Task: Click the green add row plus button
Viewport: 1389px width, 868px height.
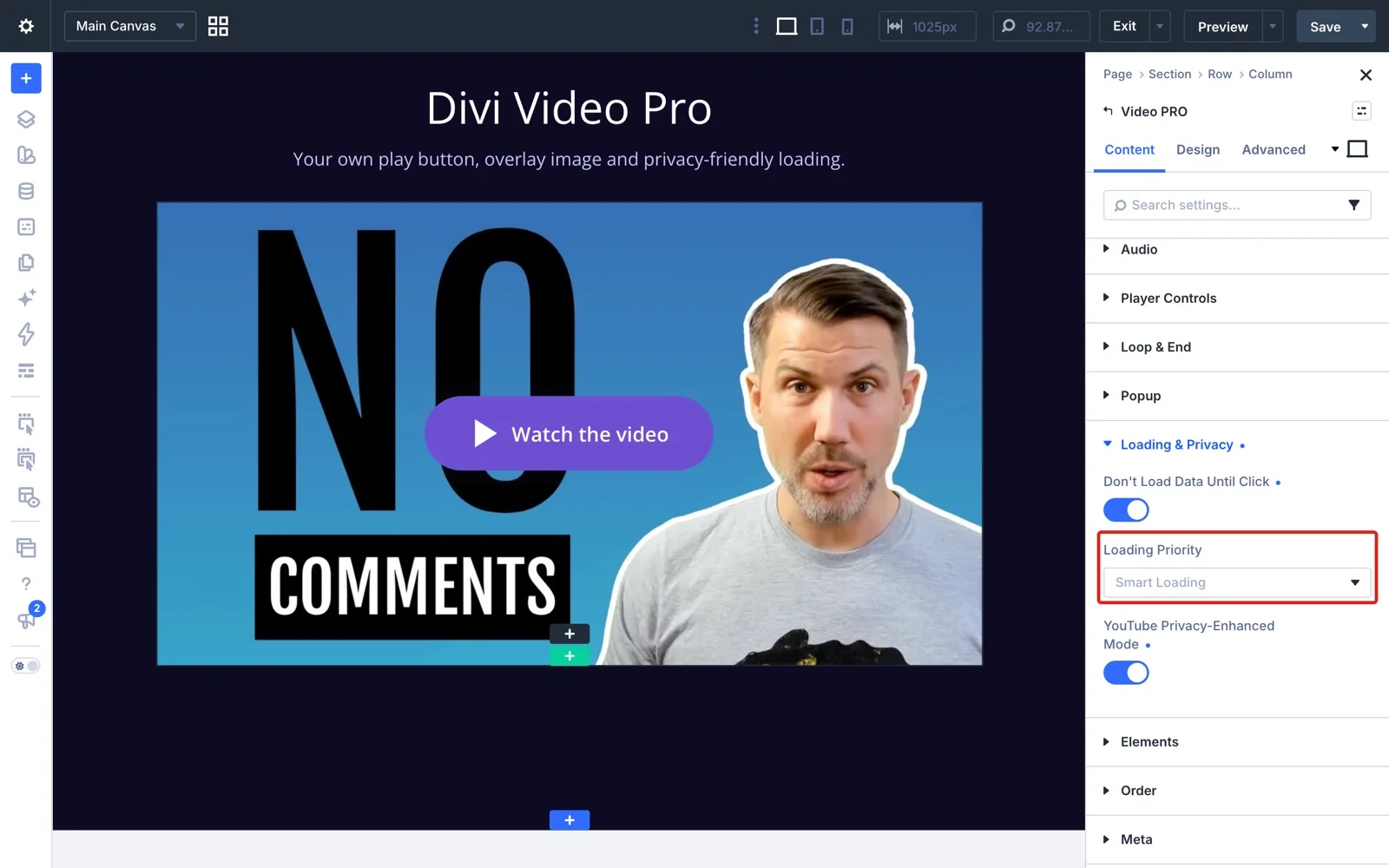Action: coord(569,656)
